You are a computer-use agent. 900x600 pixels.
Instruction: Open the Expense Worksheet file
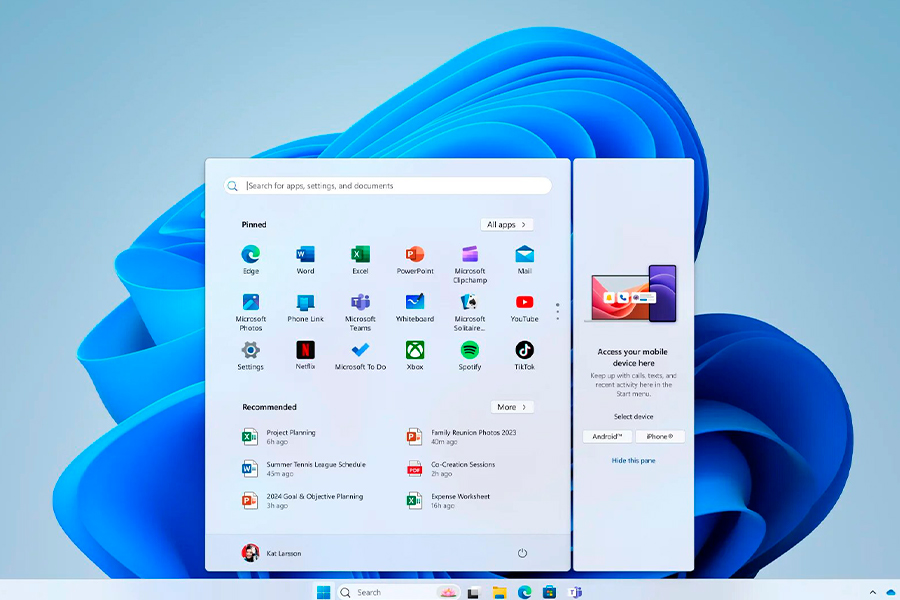coord(448,501)
